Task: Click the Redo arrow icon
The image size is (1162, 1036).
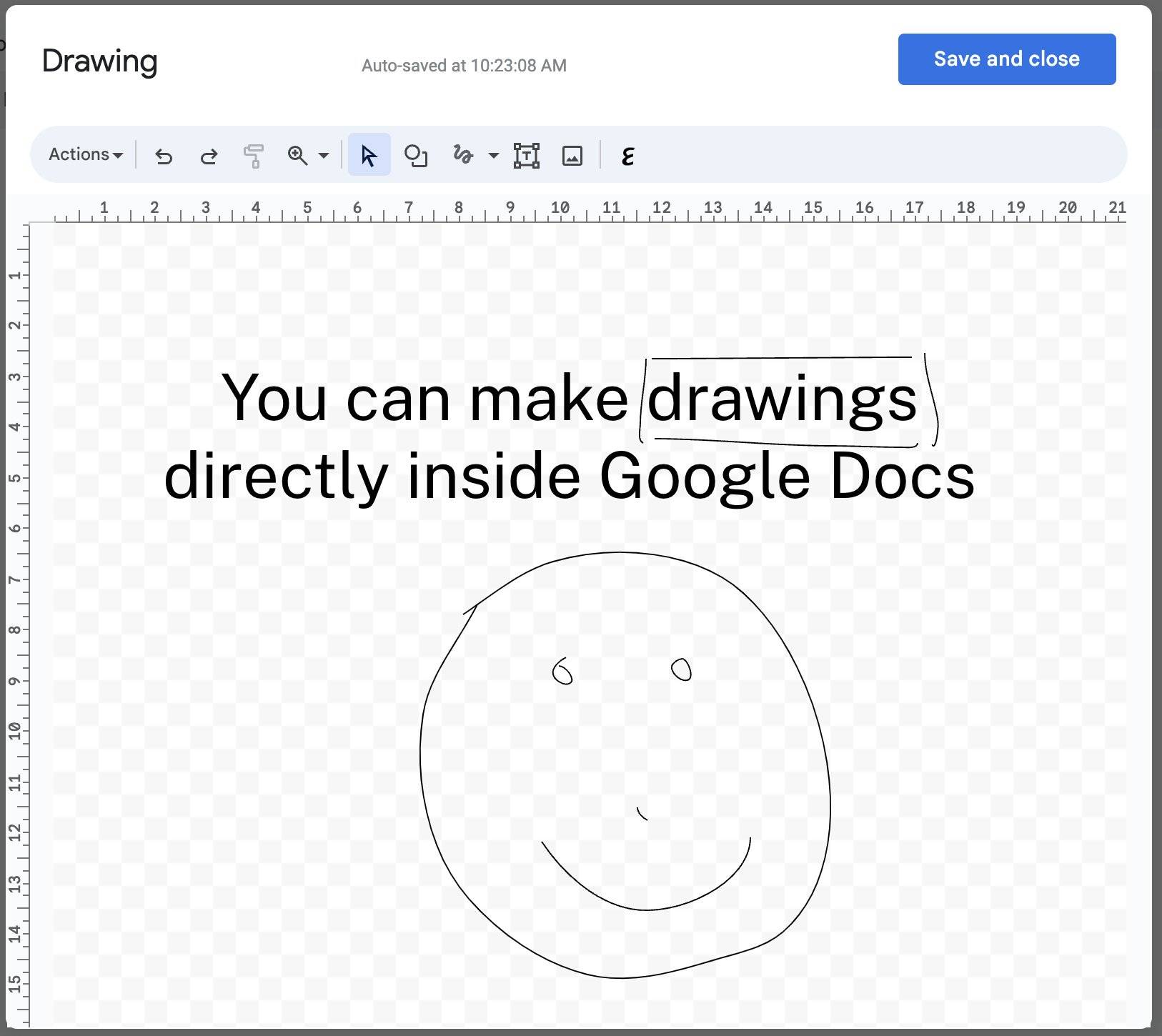Action: 209,156
